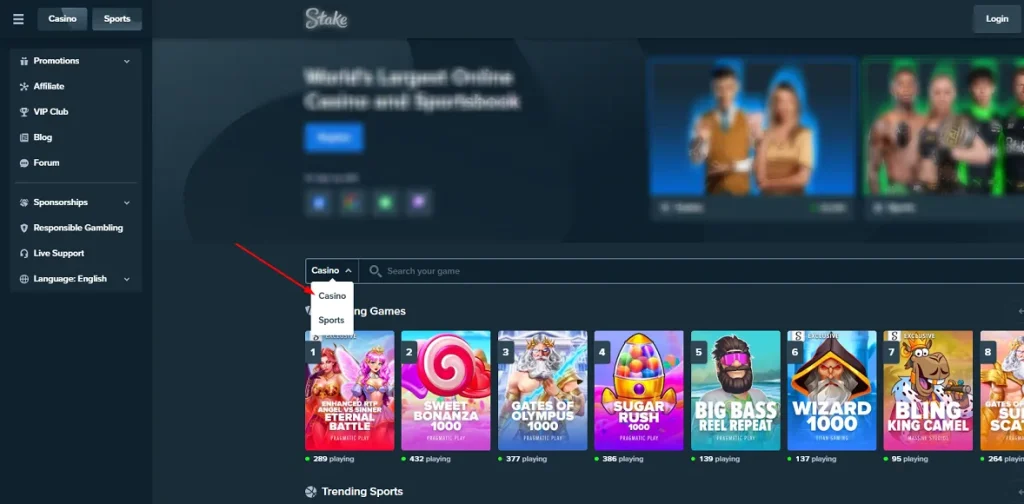Open the hamburger menu icon
The image size is (1024, 504).
click(x=18, y=19)
